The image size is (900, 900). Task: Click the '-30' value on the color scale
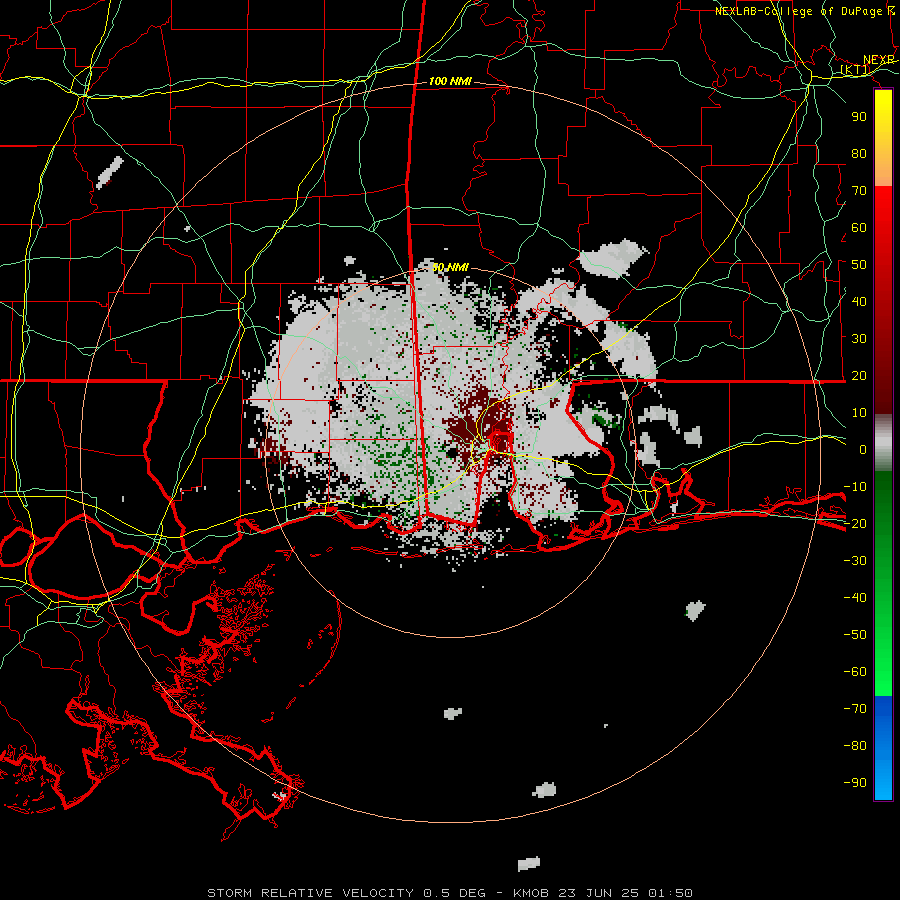pyautogui.click(x=855, y=560)
